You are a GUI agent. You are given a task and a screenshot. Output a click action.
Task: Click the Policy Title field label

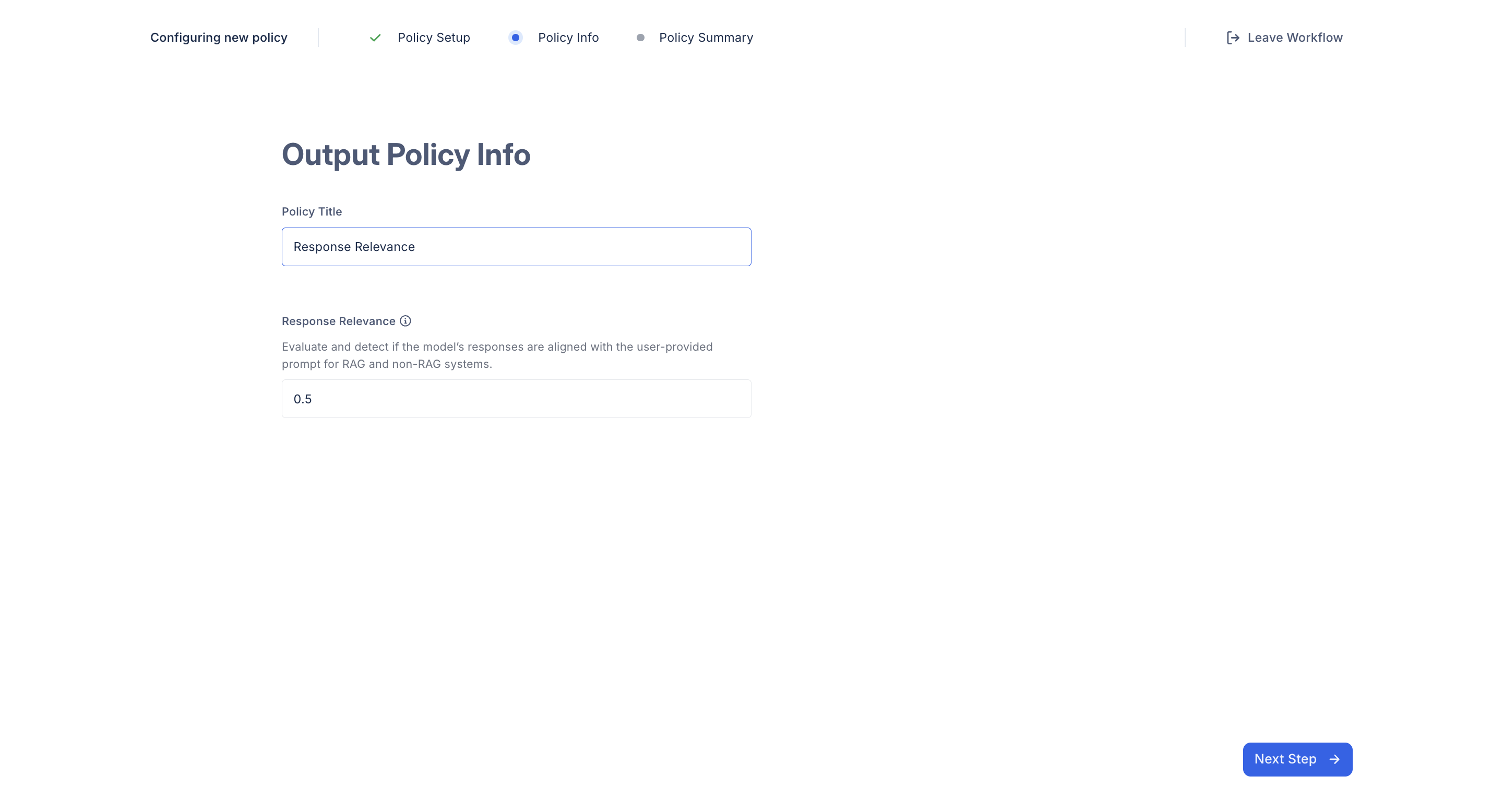pos(312,212)
